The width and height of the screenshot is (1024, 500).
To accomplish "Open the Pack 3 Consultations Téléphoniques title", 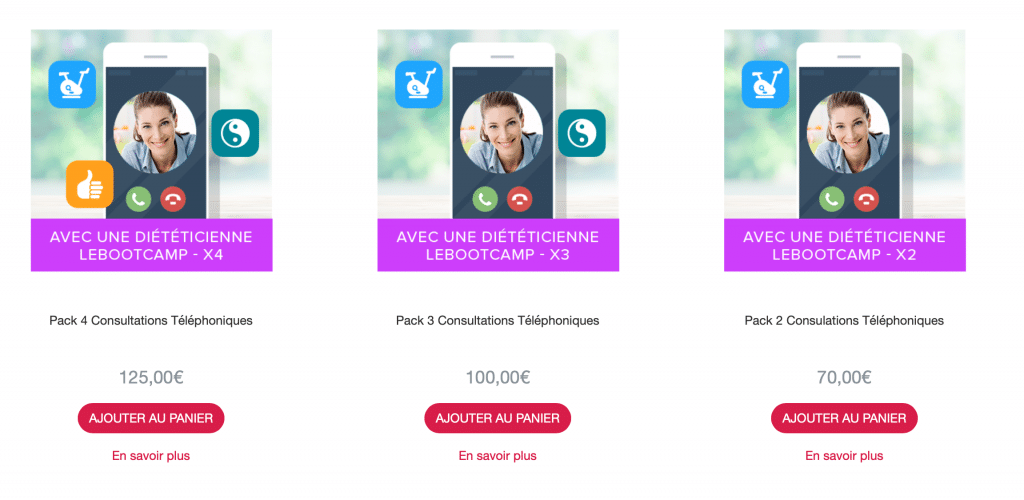I will [x=498, y=320].
